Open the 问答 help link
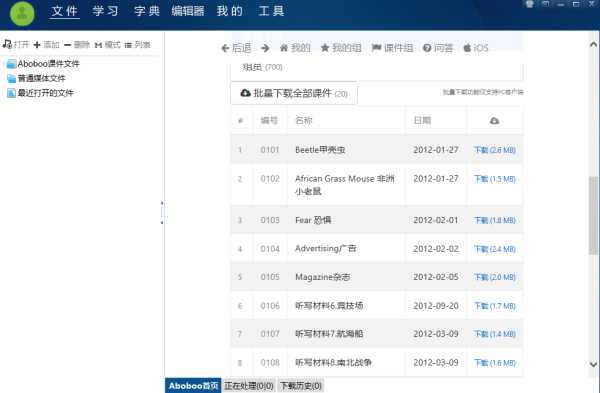Screen dimensions: 600x393 438,48
